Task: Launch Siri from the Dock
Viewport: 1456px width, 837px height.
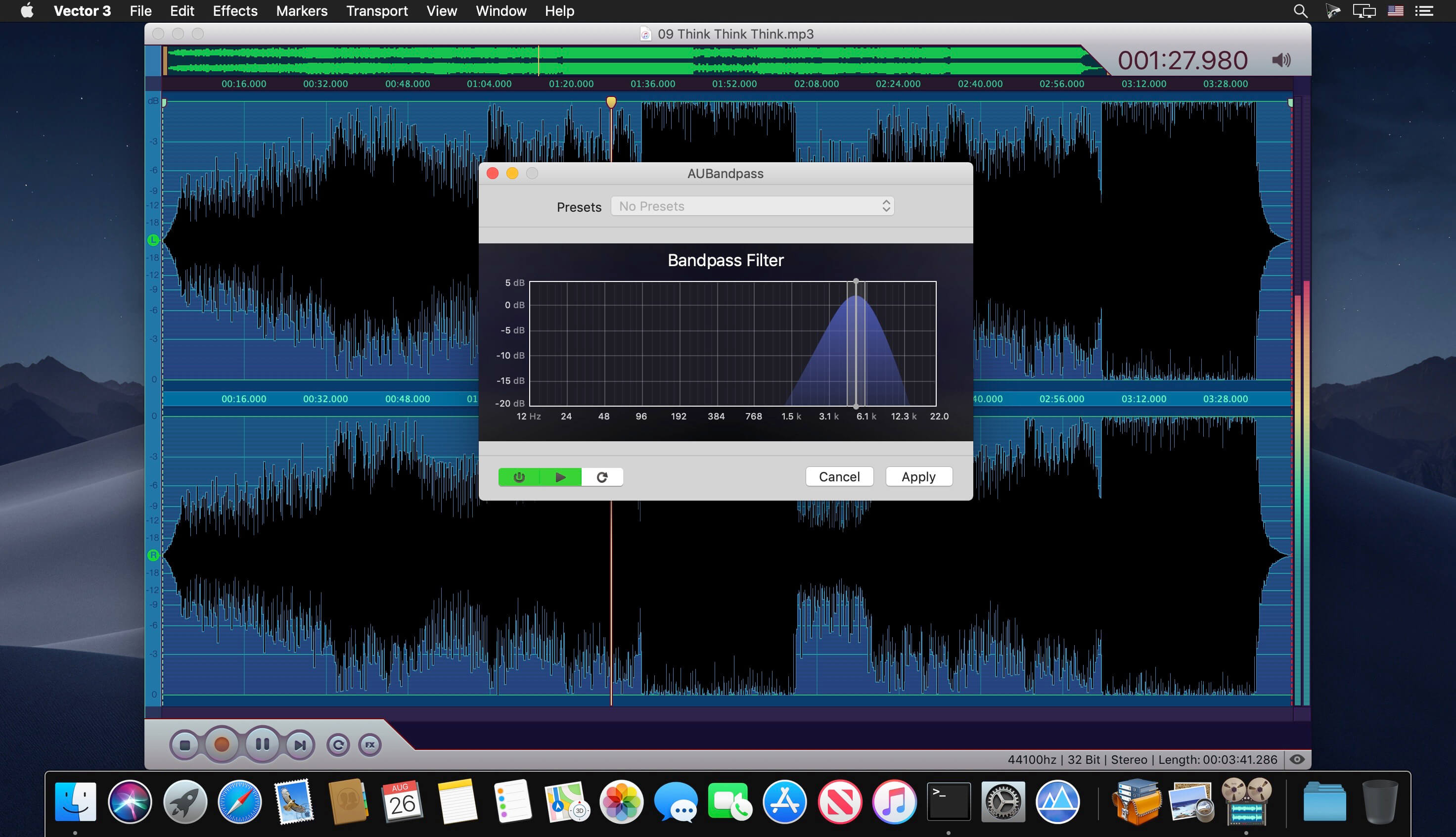Action: (x=130, y=801)
